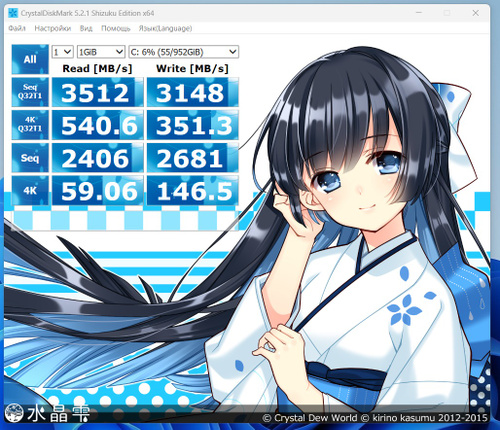This screenshot has width=500, height=430.
Task: Open the Файл menu
Action: pyautogui.click(x=17, y=28)
